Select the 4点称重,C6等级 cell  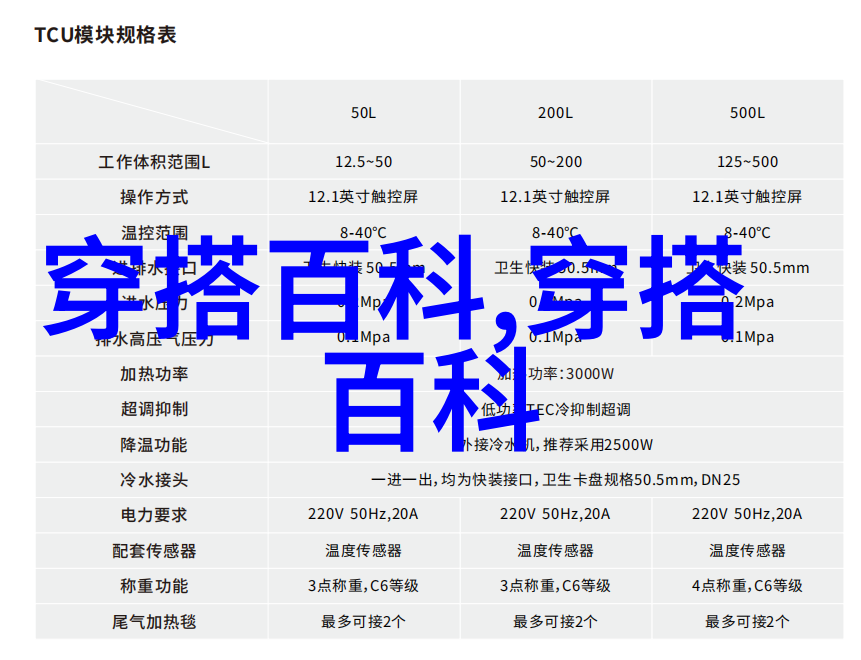pos(747,586)
